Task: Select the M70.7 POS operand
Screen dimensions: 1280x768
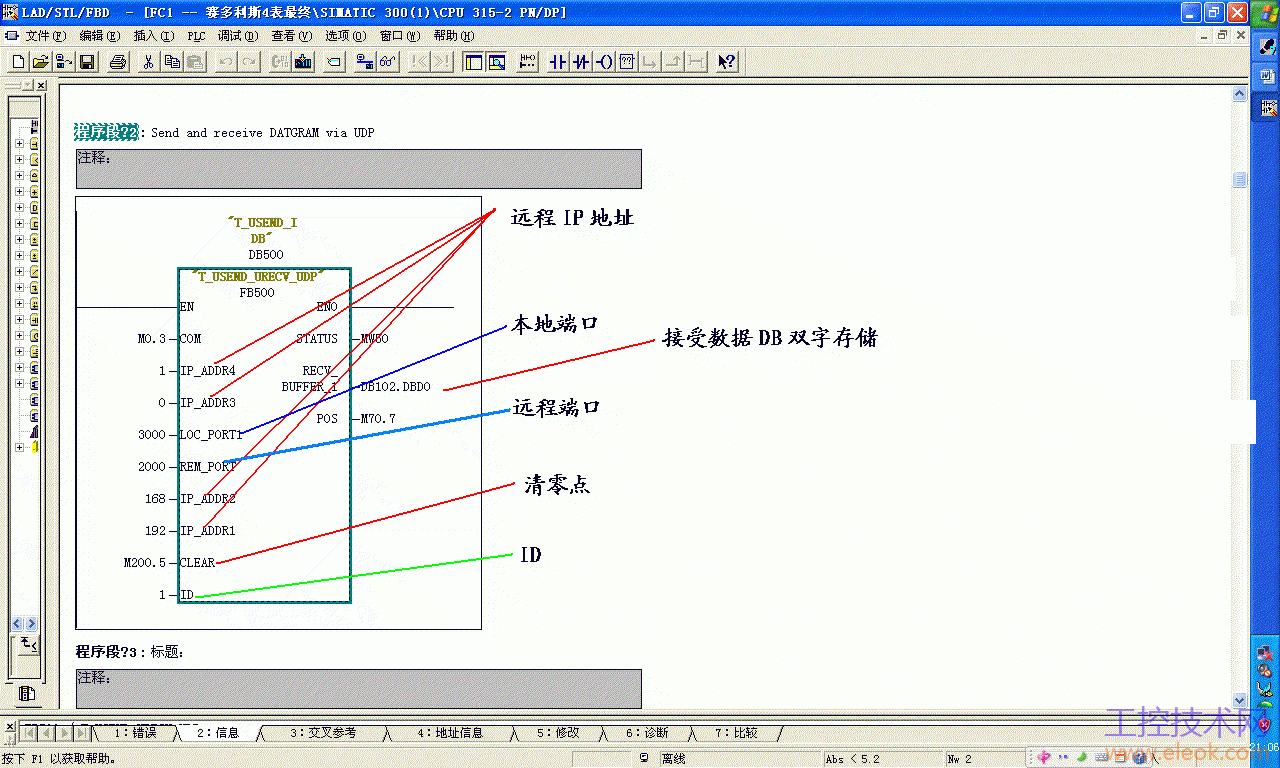Action: tap(378, 419)
